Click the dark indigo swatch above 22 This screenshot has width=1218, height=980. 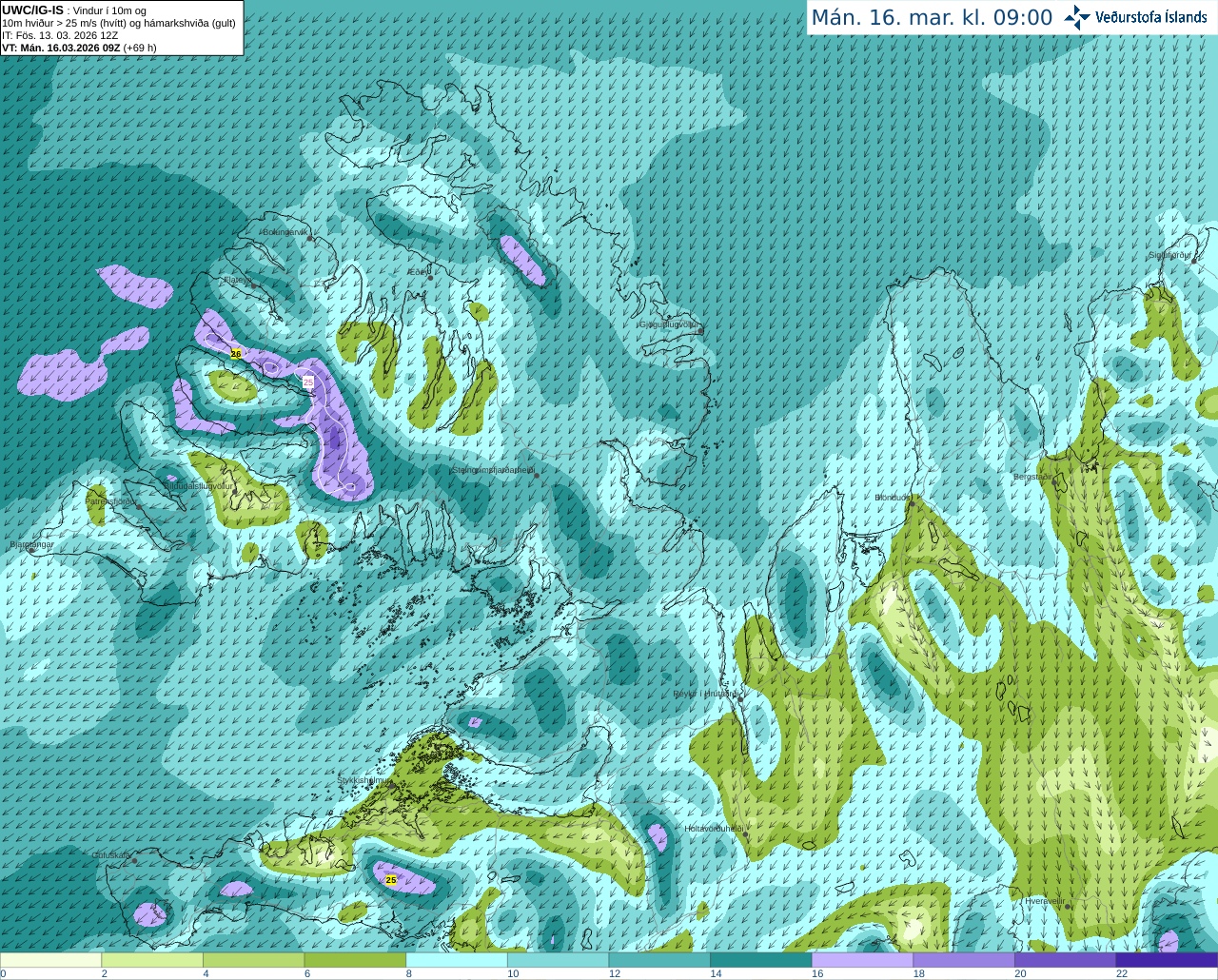(1167, 960)
